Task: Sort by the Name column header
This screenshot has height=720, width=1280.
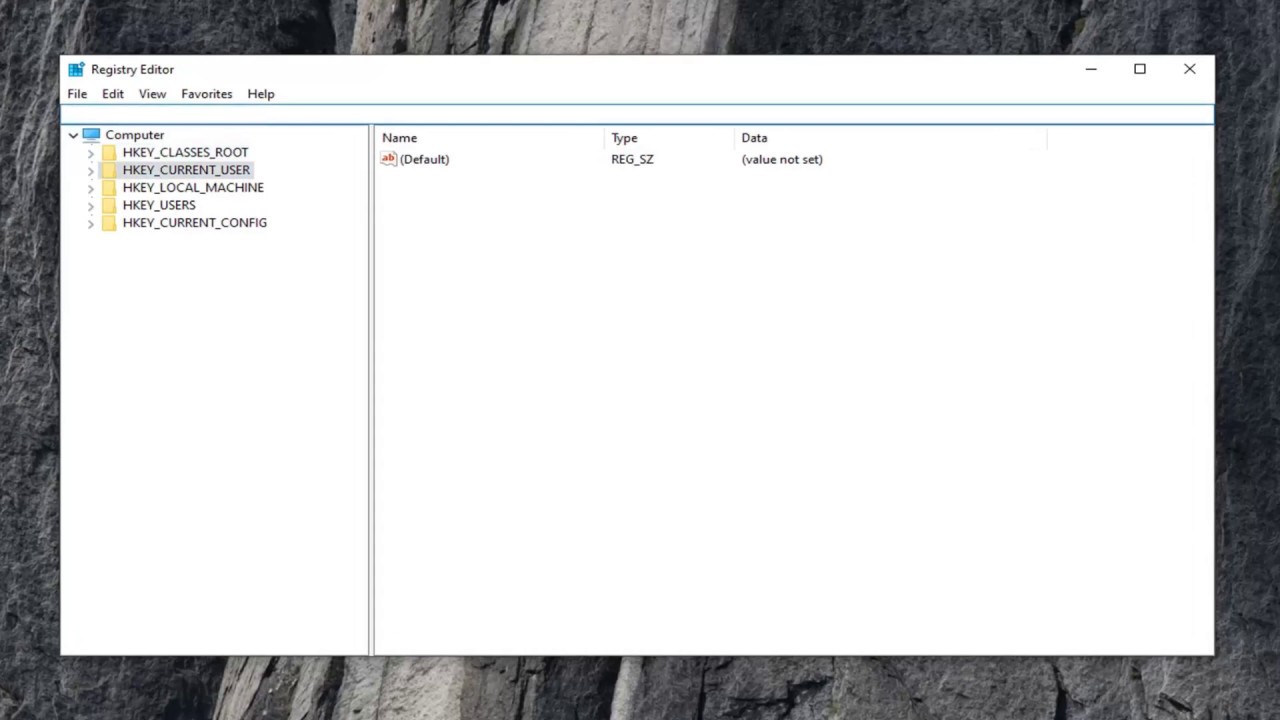Action: tap(490, 138)
